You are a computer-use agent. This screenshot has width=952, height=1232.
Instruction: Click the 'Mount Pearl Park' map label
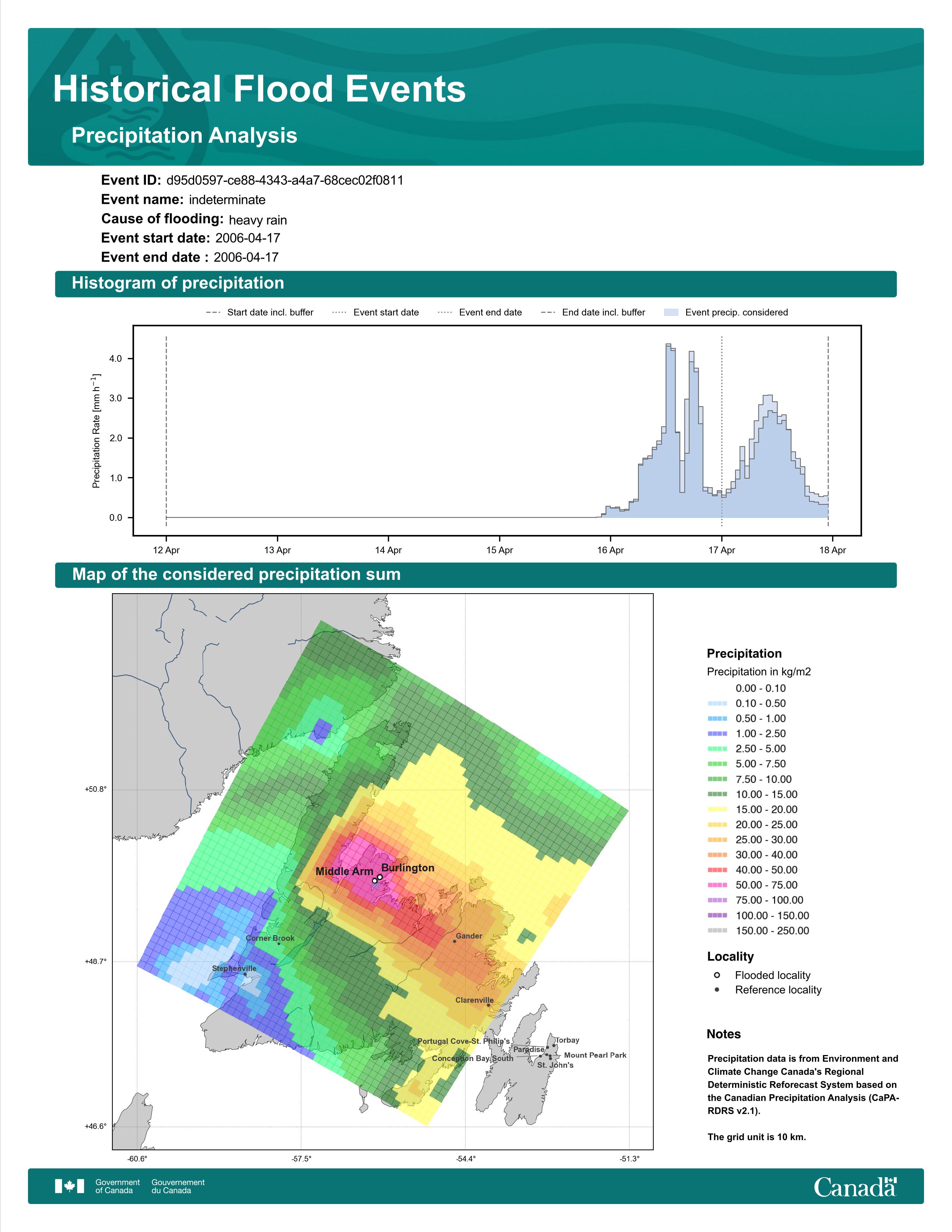pos(595,1055)
